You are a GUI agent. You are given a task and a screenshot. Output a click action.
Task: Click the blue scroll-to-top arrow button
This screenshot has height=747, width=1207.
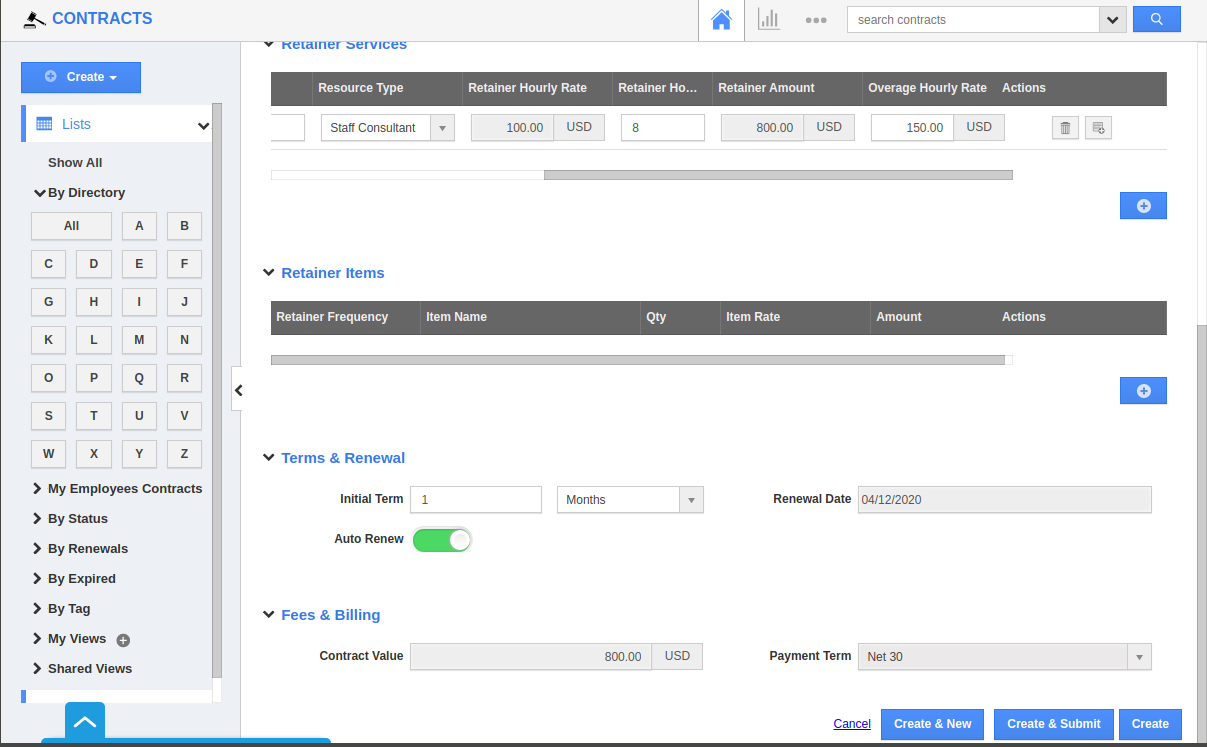click(x=85, y=721)
